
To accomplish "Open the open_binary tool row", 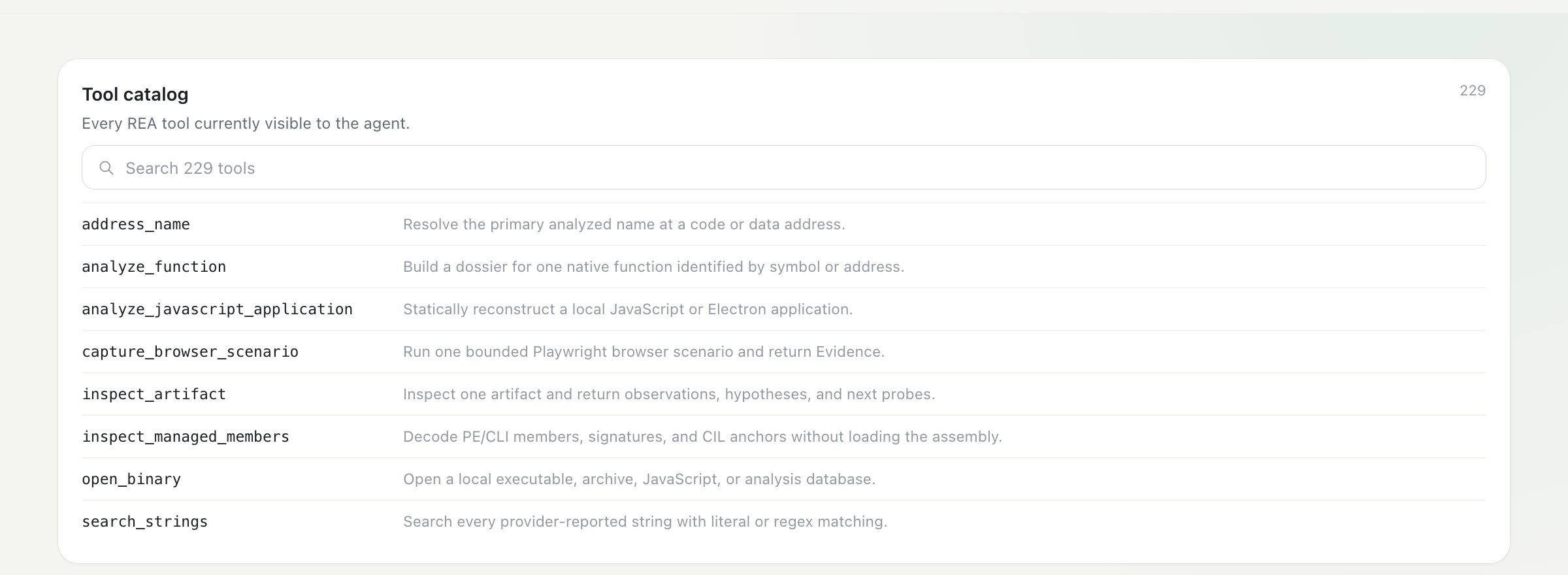I will point(783,479).
